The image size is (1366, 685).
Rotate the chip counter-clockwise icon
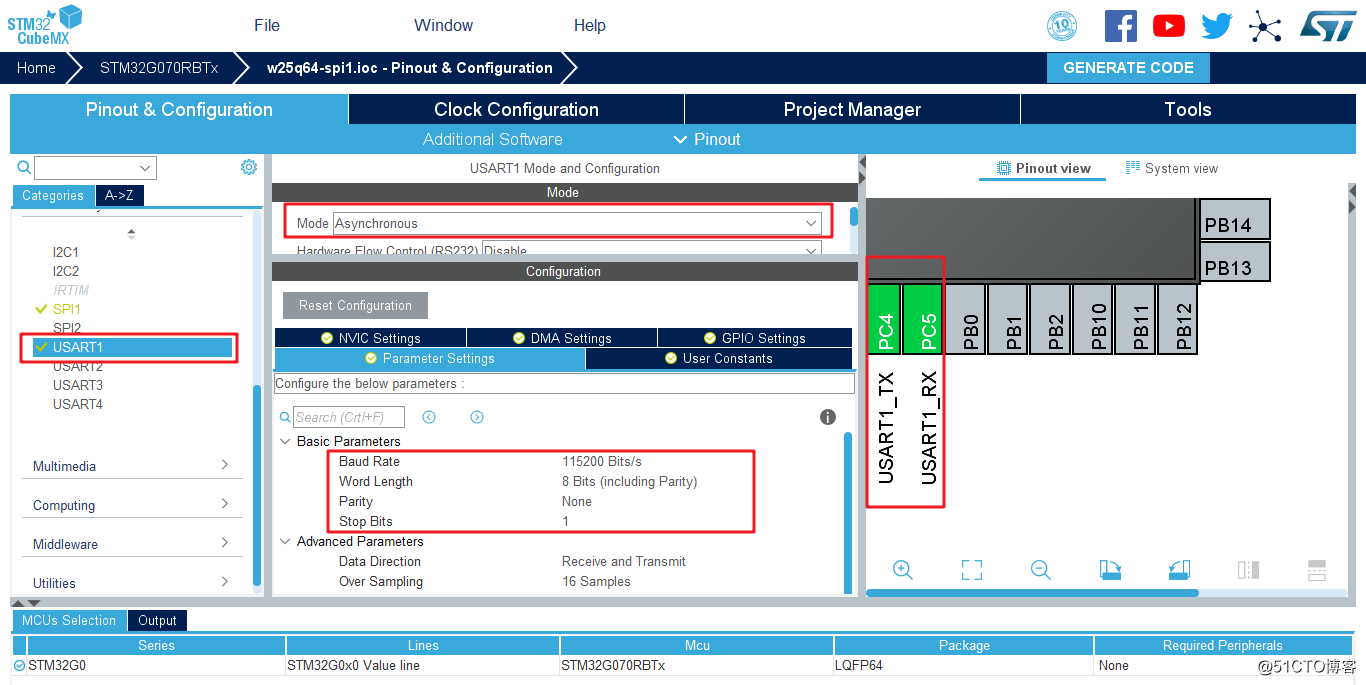click(1179, 570)
